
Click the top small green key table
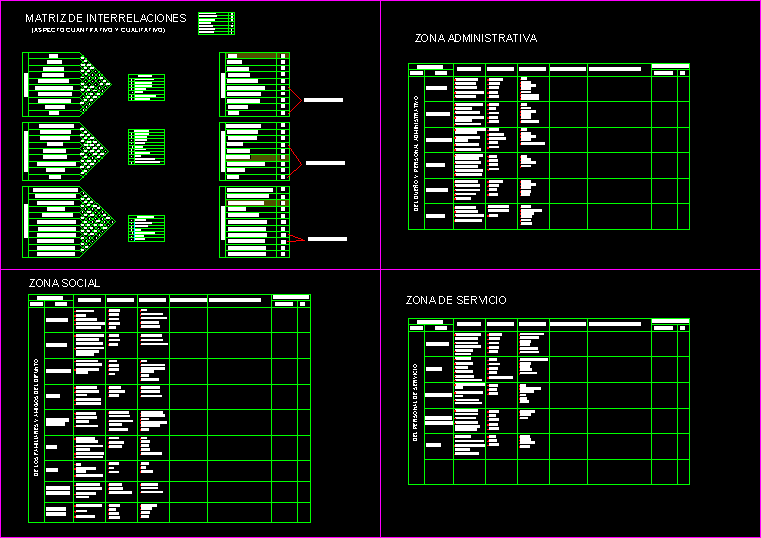[x=147, y=88]
